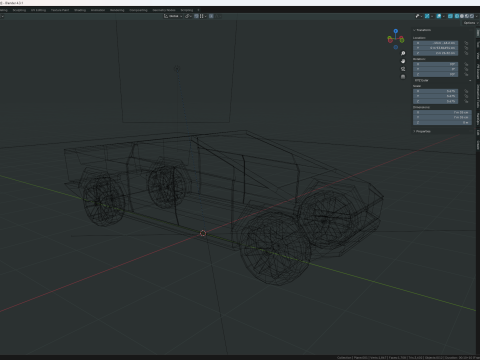Click the Rotation Z field
The image size is (480, 360).
(435, 74)
